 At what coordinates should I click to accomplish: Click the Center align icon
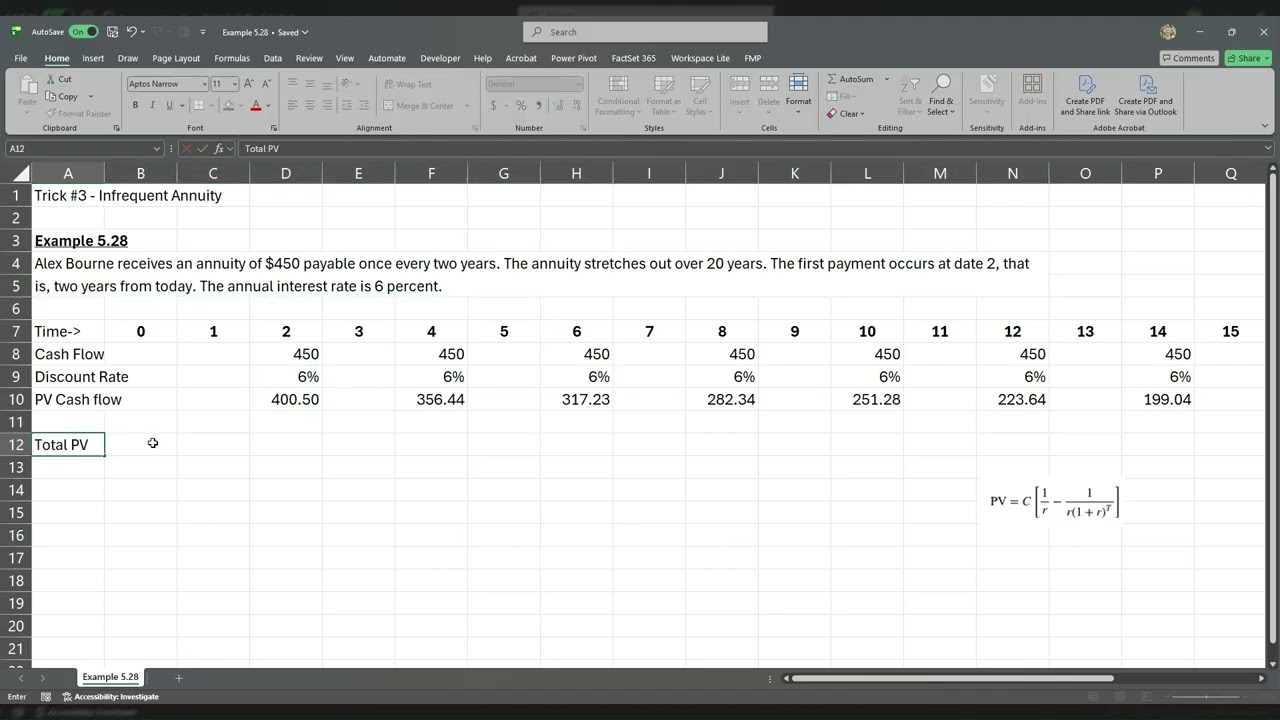310,105
